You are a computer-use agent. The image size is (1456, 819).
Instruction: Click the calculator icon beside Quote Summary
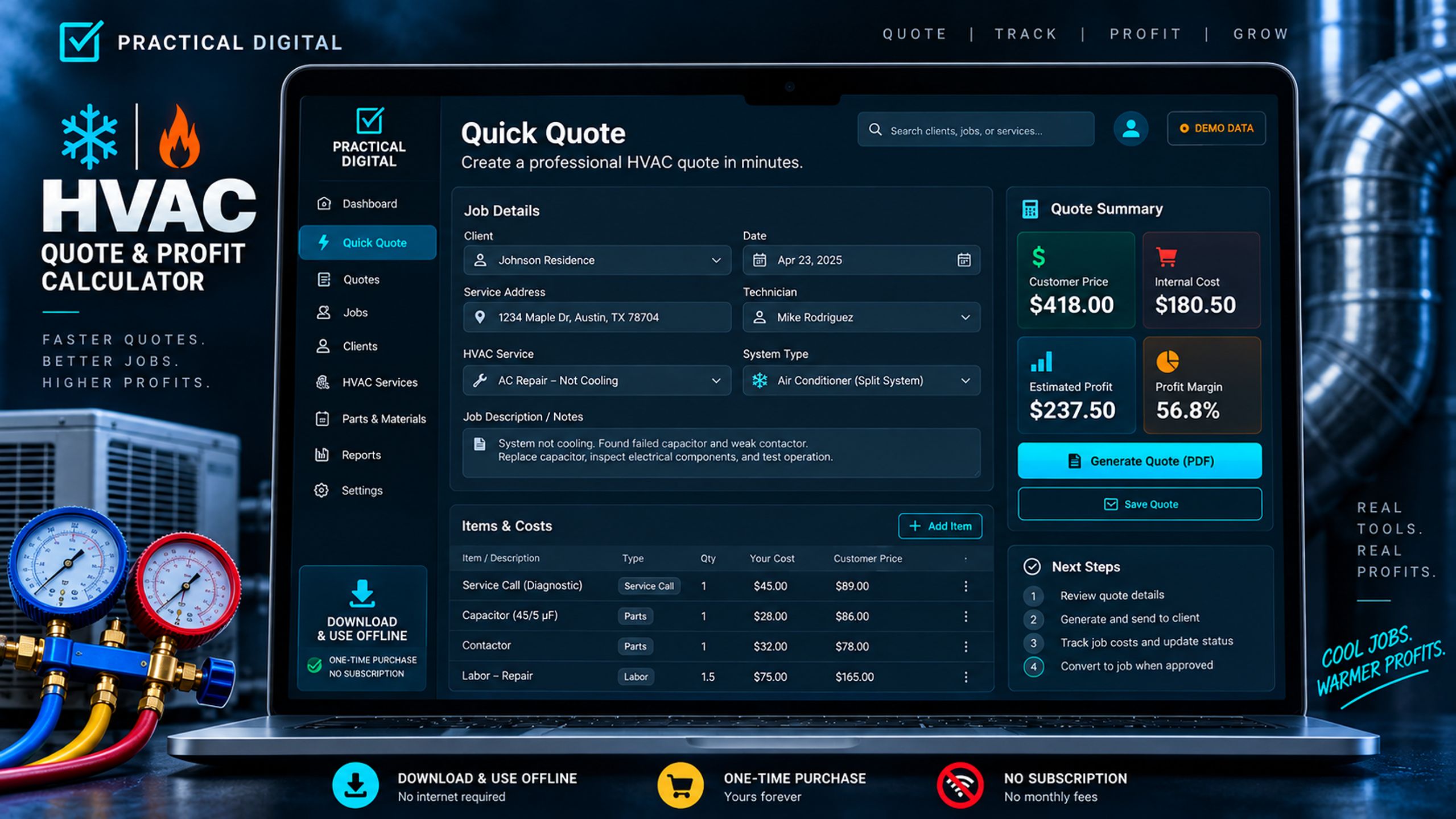(x=1030, y=209)
